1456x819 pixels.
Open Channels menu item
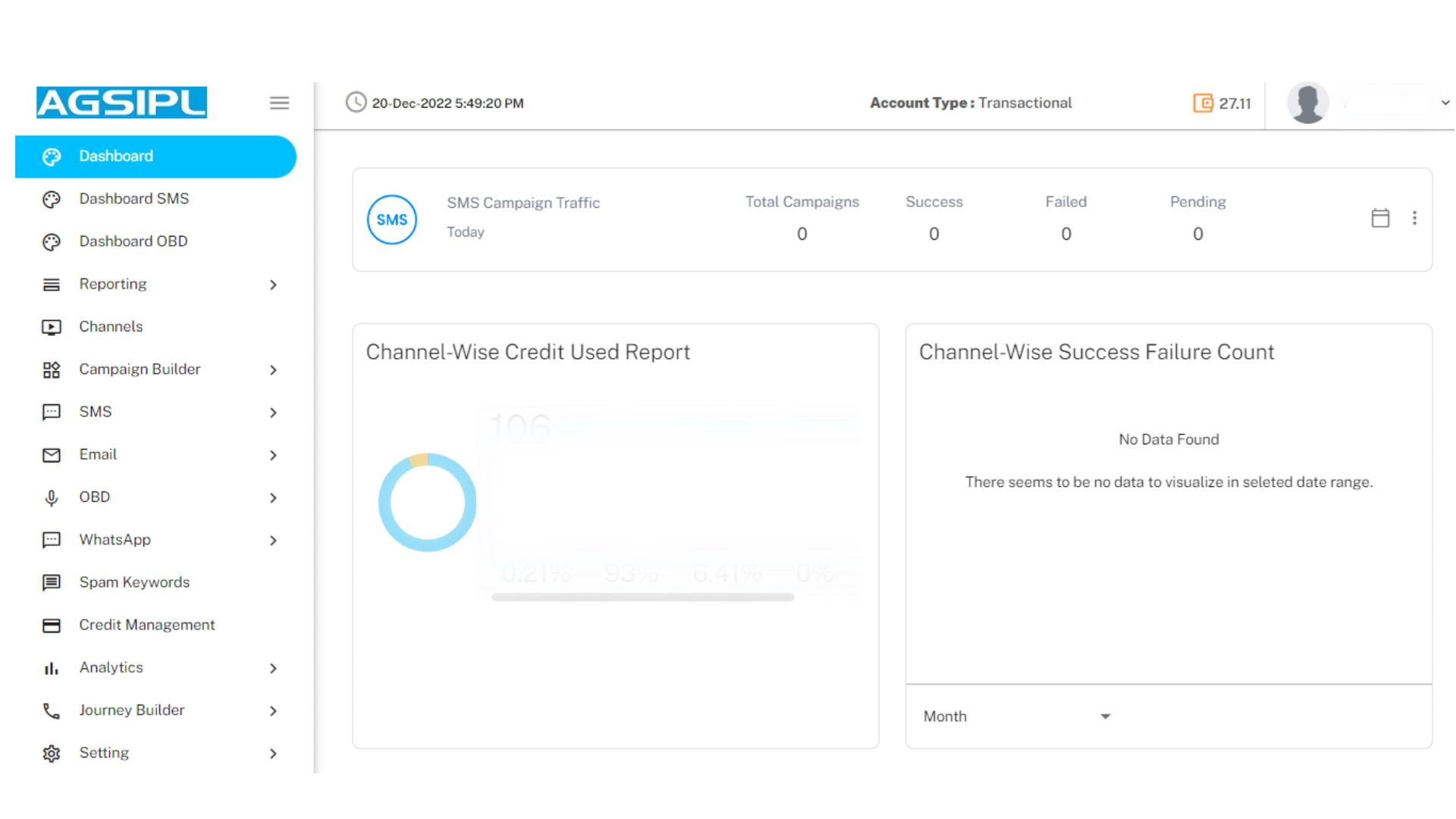(x=155, y=327)
